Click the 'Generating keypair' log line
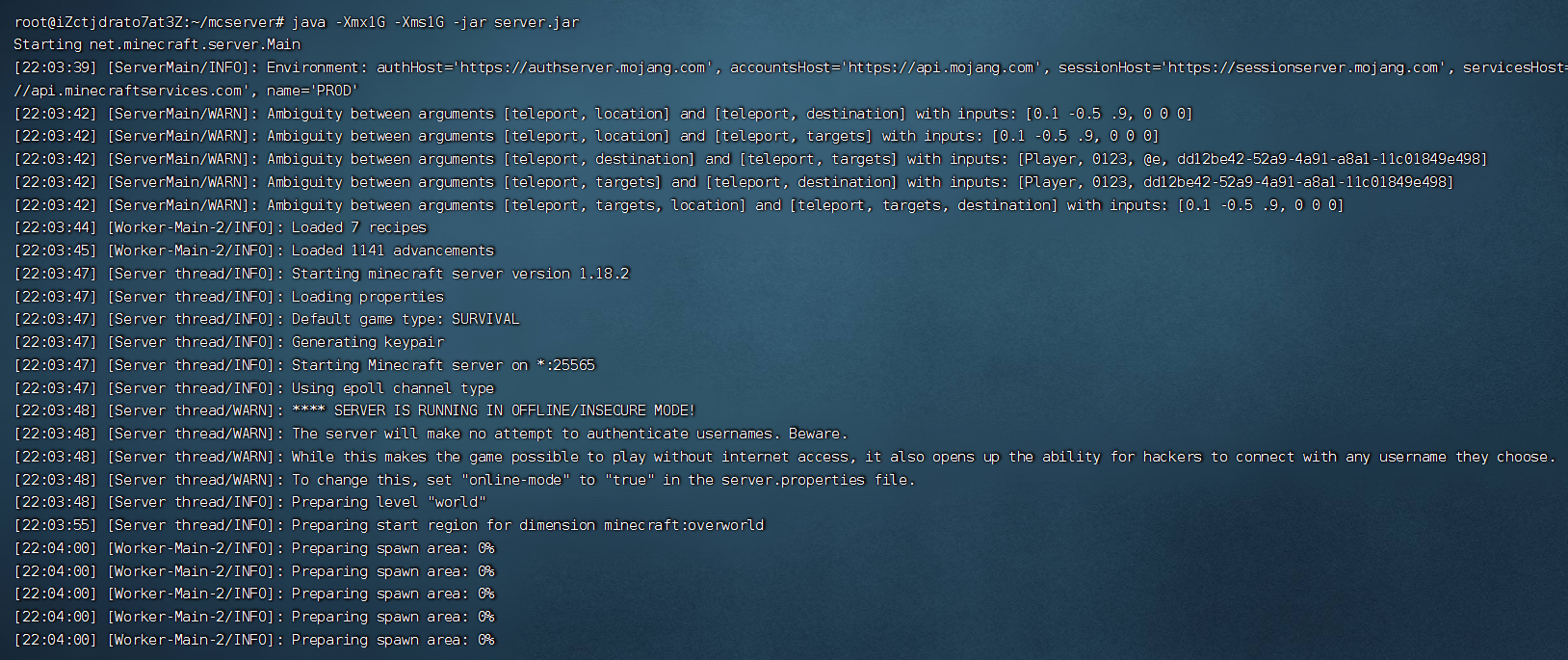This screenshot has width=1568, height=660. click(x=229, y=342)
